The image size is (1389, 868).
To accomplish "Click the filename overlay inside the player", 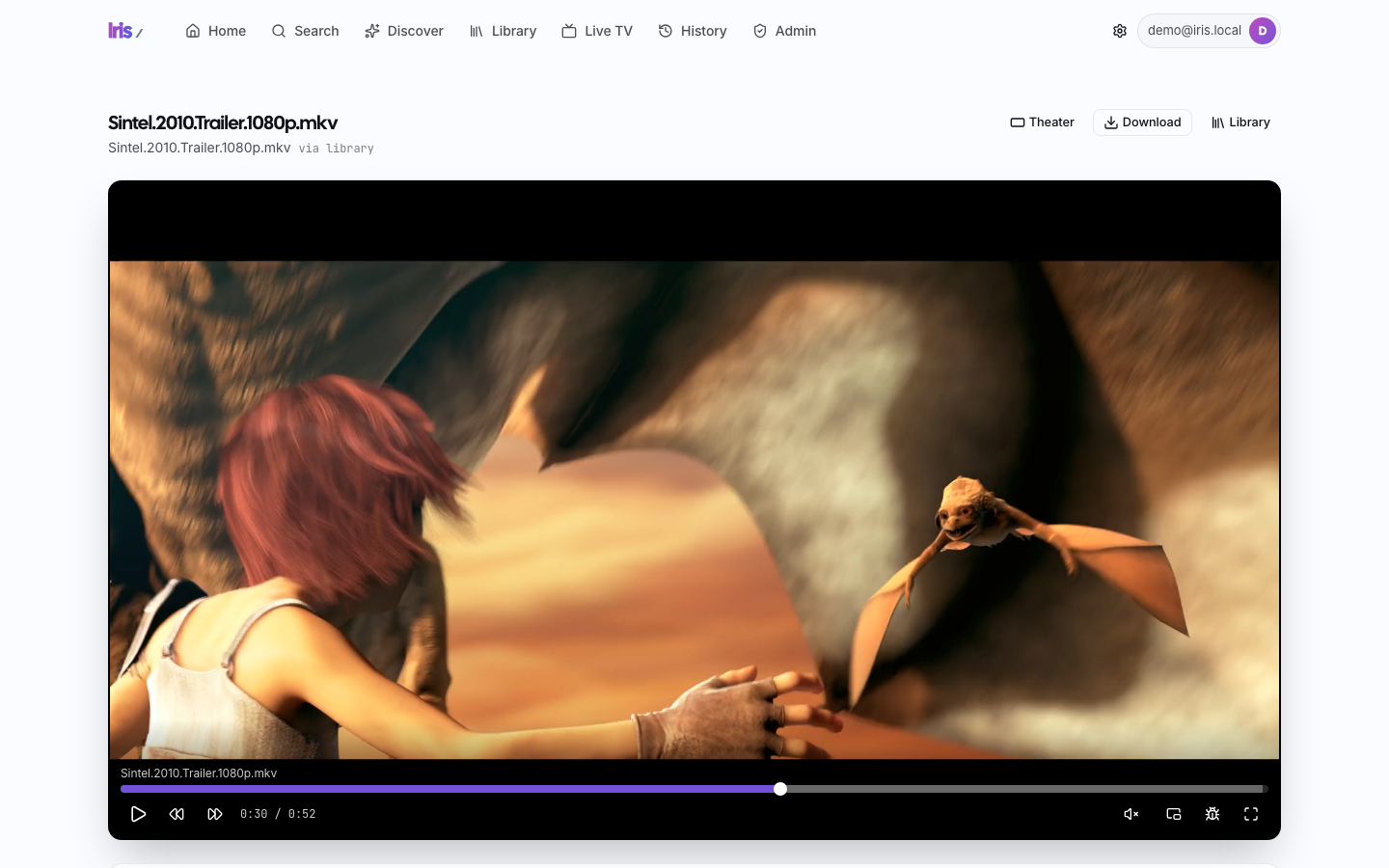I will pyautogui.click(x=199, y=773).
